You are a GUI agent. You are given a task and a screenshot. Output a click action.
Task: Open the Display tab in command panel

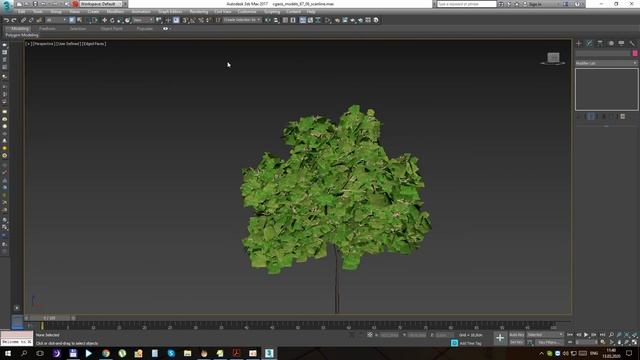[621, 43]
